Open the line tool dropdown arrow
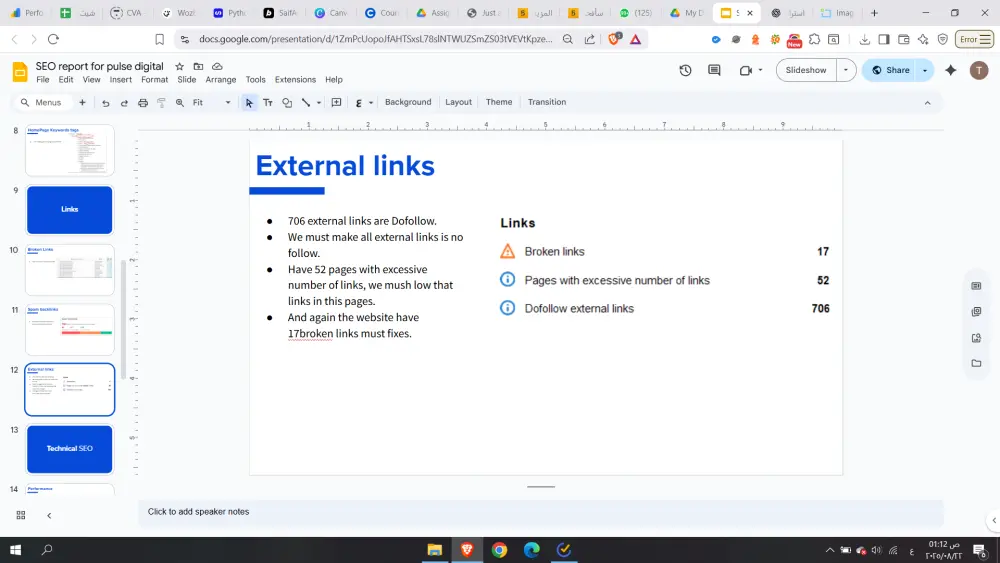 point(319,103)
